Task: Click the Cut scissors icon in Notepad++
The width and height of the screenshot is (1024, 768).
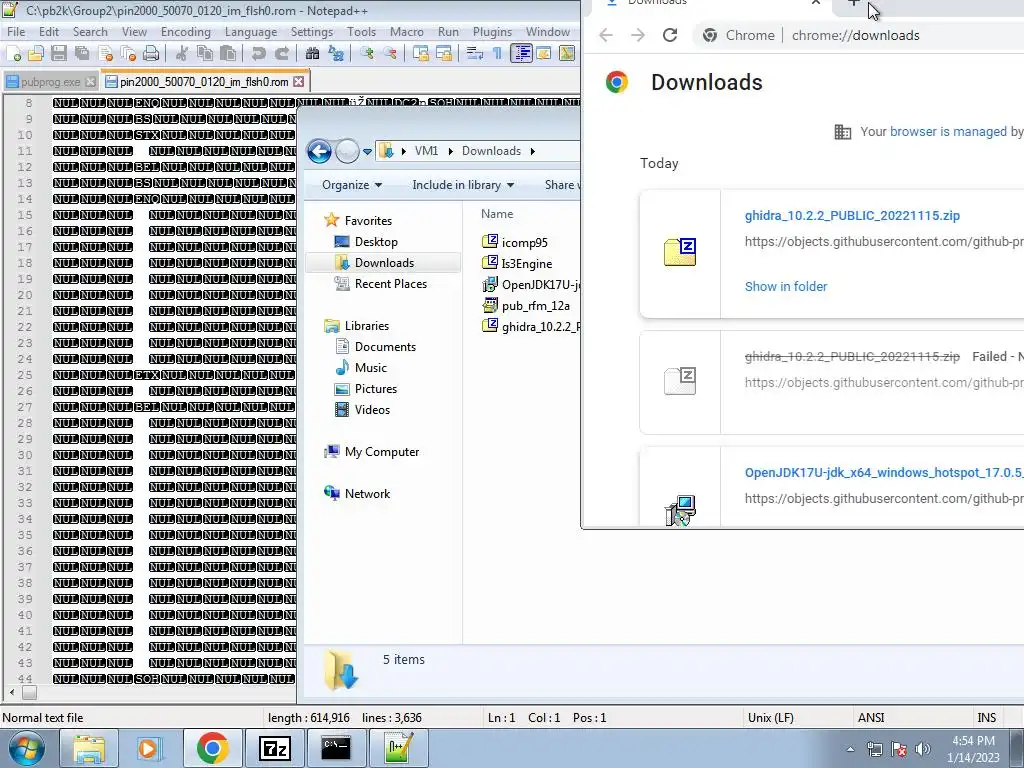Action: [x=182, y=54]
